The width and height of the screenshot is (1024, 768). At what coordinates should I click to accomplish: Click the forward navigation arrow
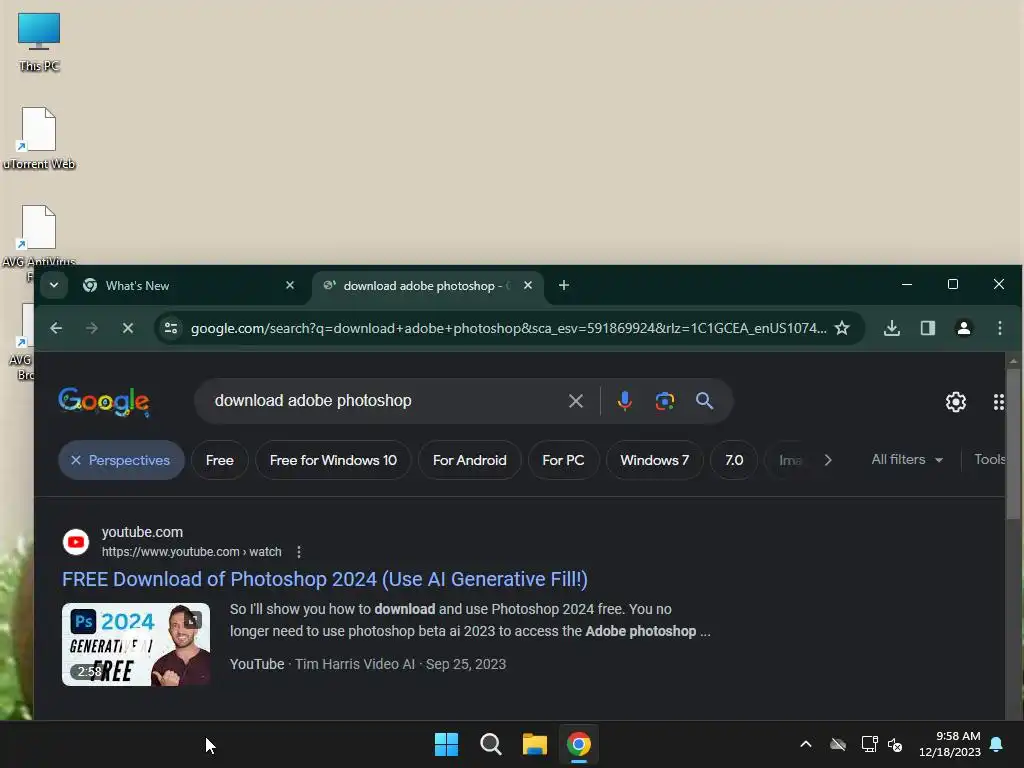(x=91, y=328)
